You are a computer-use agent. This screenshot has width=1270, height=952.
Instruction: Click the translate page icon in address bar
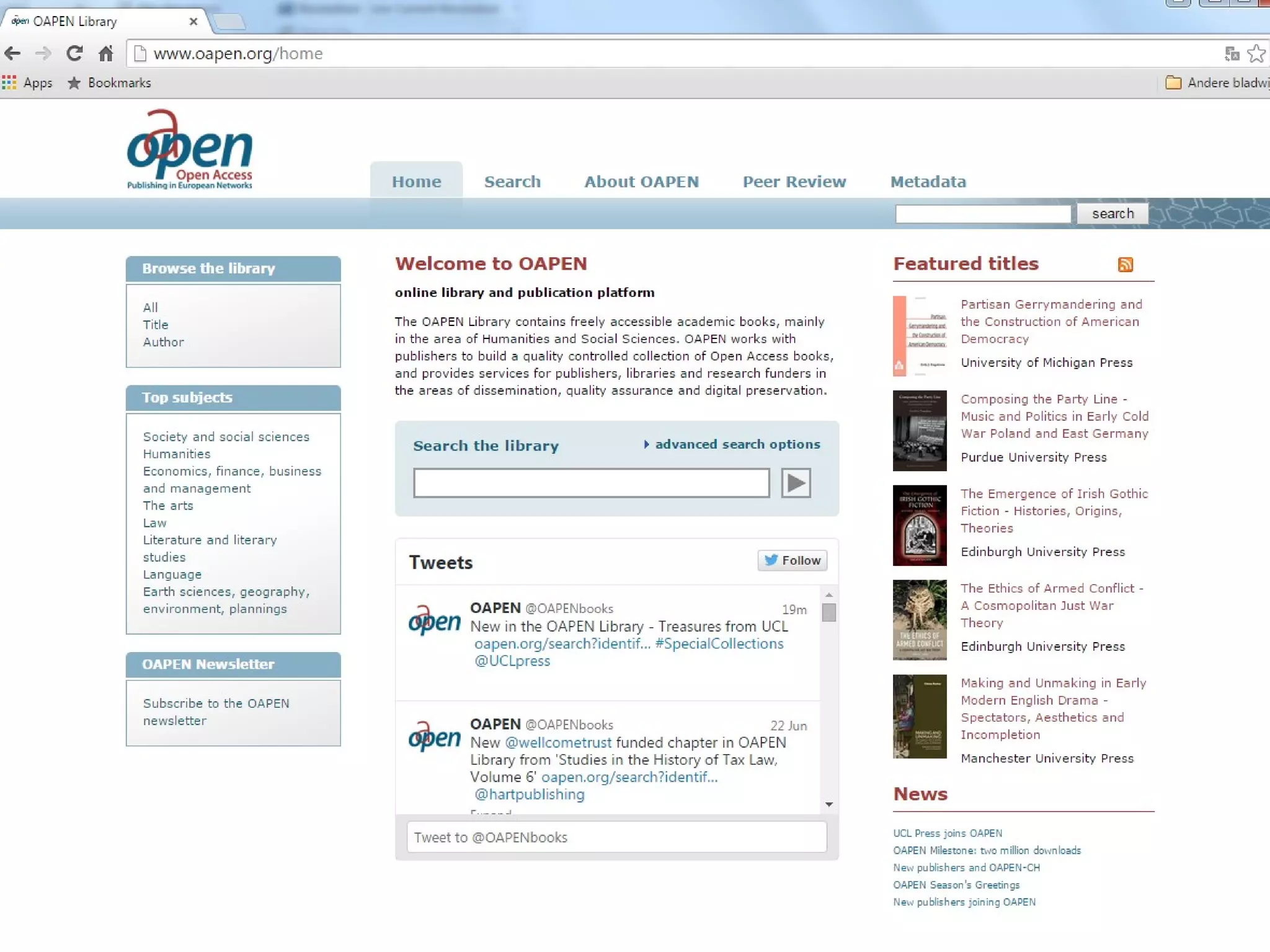1232,54
